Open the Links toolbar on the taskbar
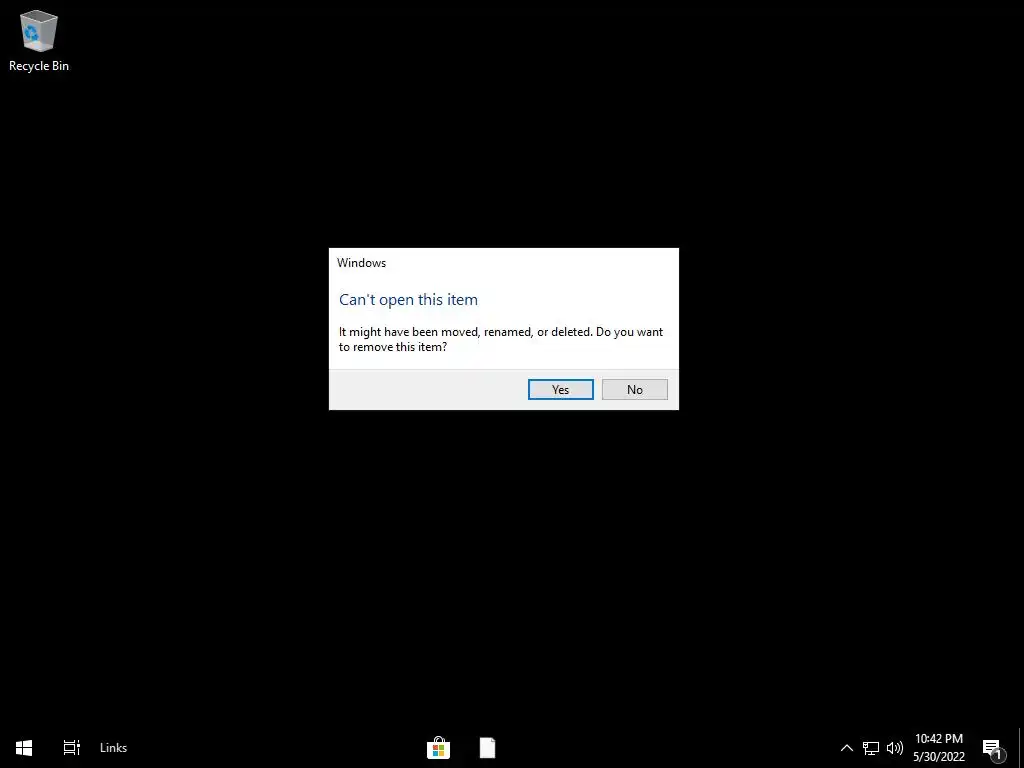Viewport: 1024px width, 768px height. (x=114, y=748)
